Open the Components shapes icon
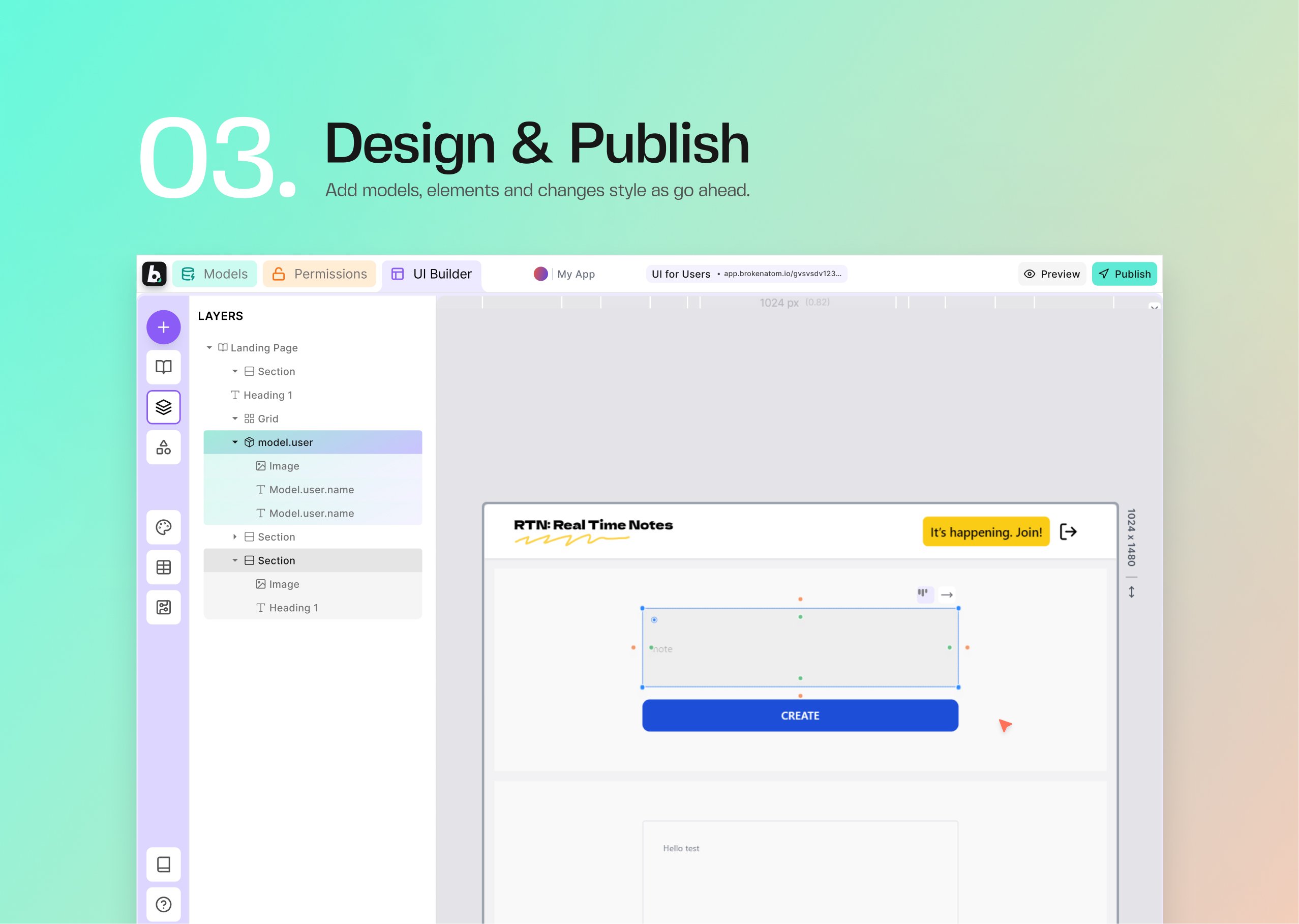The image size is (1299, 924). [x=163, y=447]
